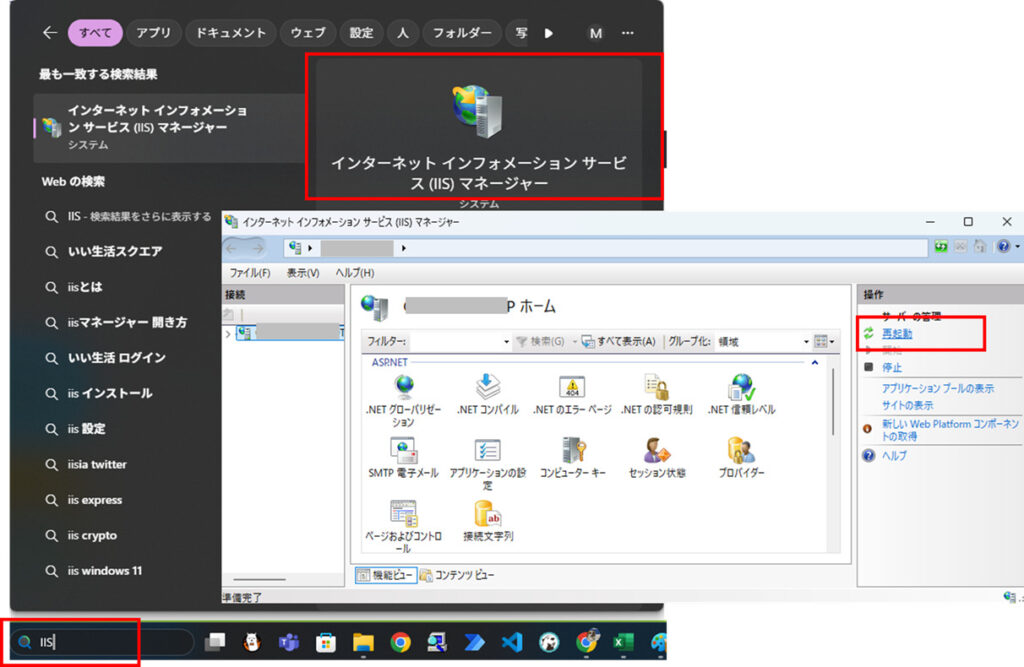This screenshot has width=1024, height=667.
Task: Select the ドキュメント search filter tab
Action: 231,33
